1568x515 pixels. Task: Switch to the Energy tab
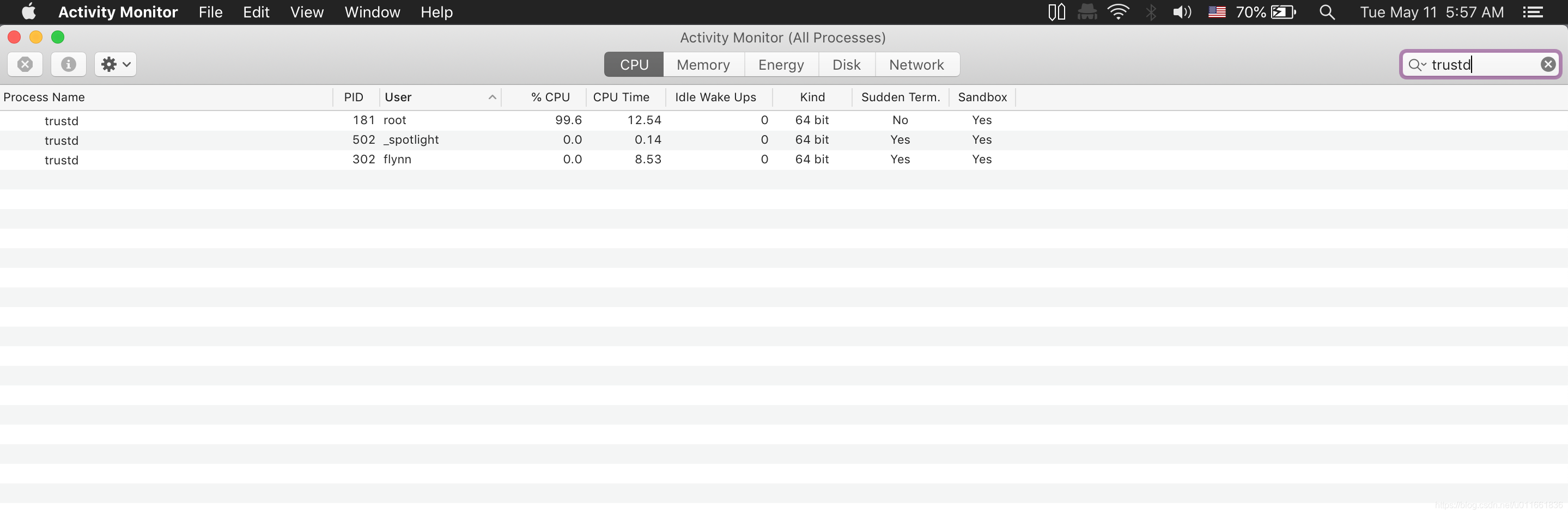point(781,64)
